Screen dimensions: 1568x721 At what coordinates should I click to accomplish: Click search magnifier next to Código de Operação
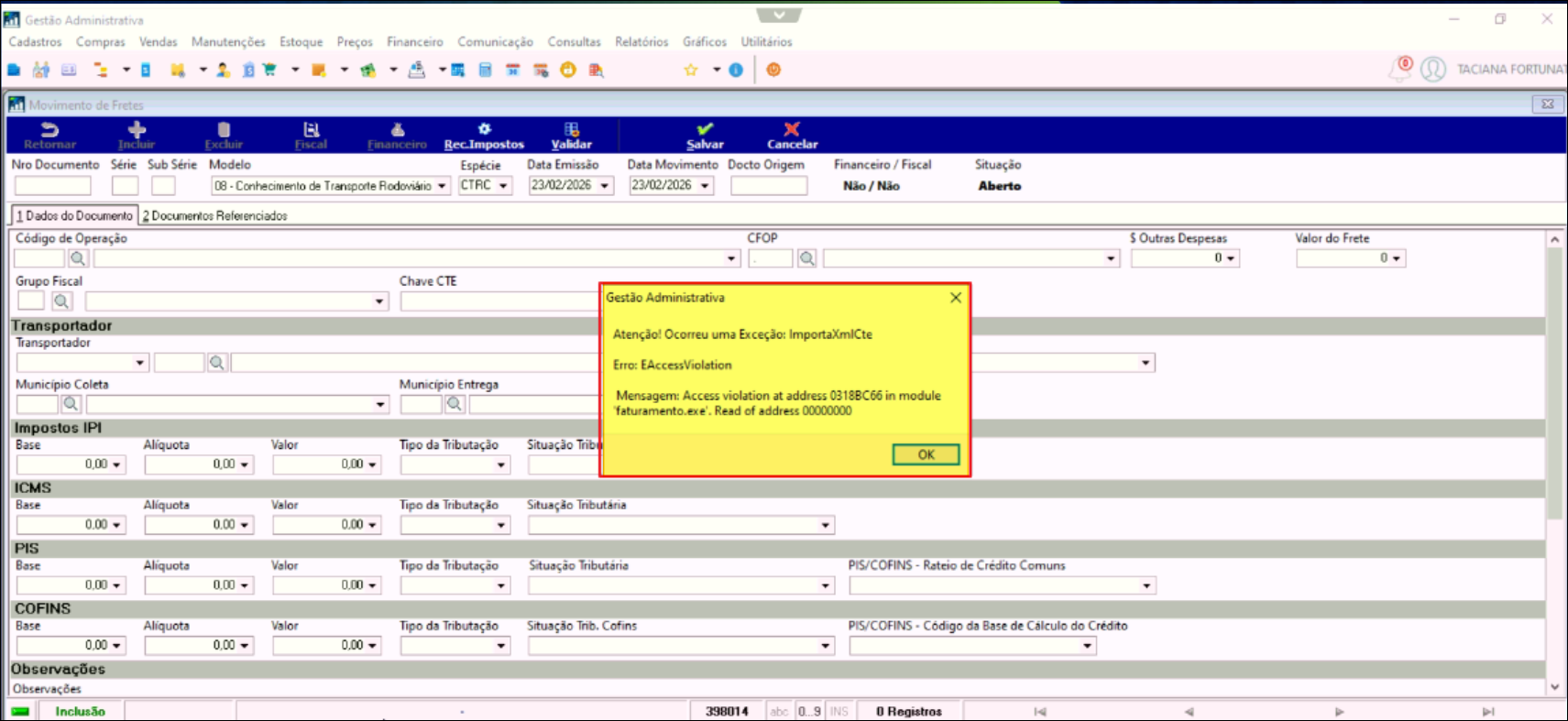point(78,259)
